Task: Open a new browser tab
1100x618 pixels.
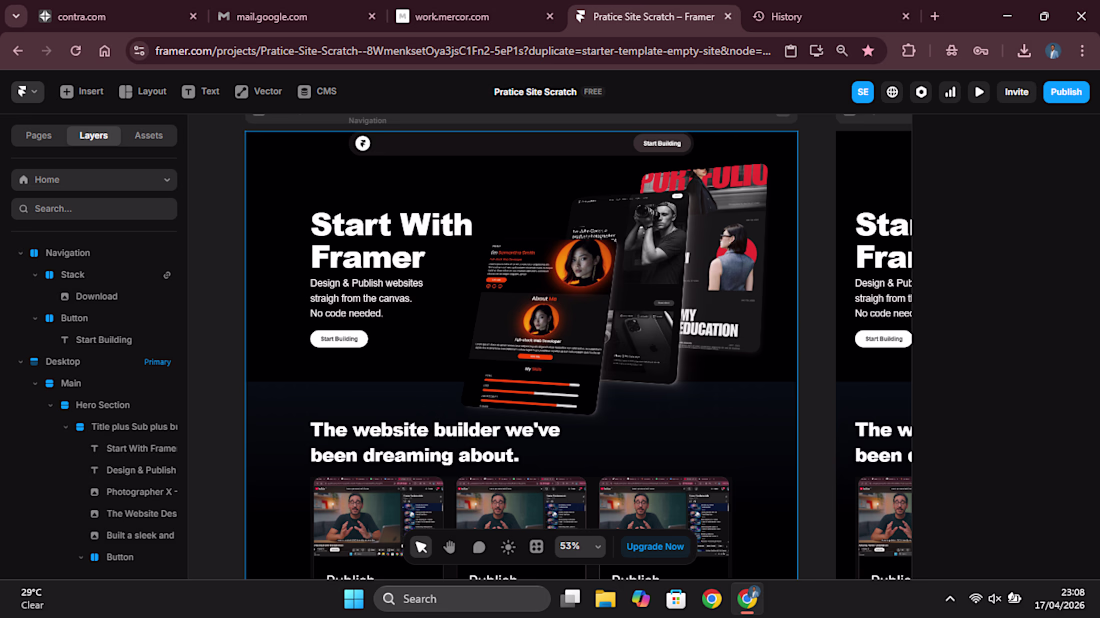Action: pos(934,16)
